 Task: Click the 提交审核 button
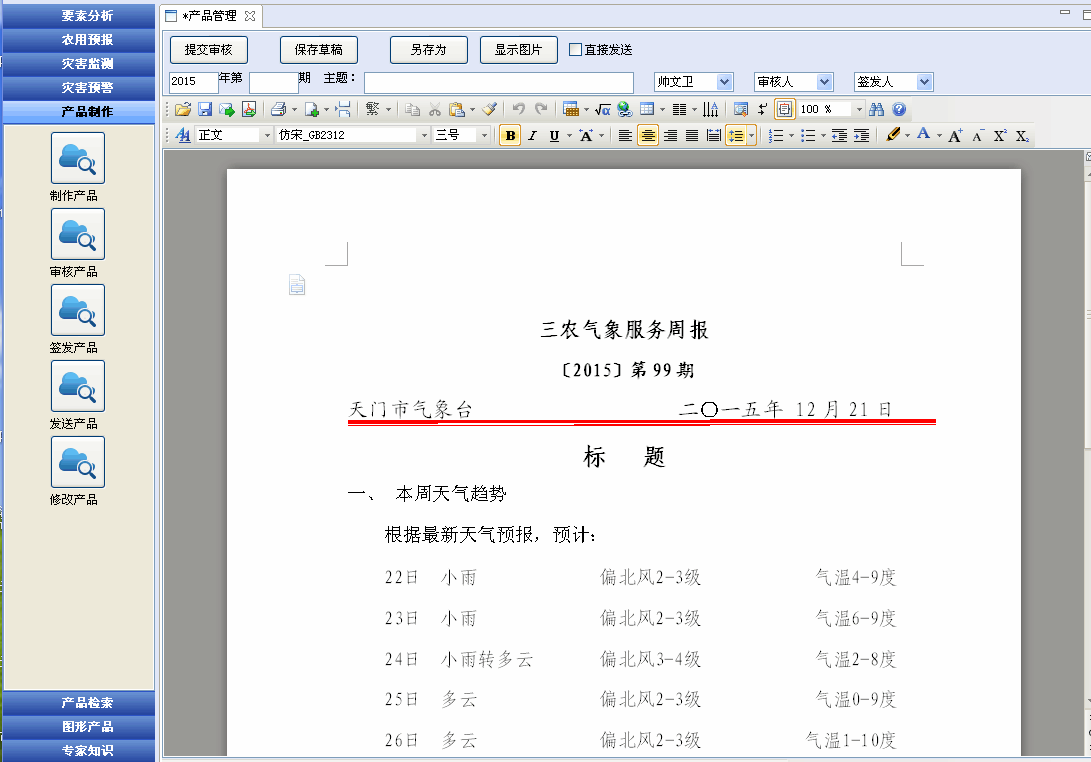pyautogui.click(x=209, y=50)
